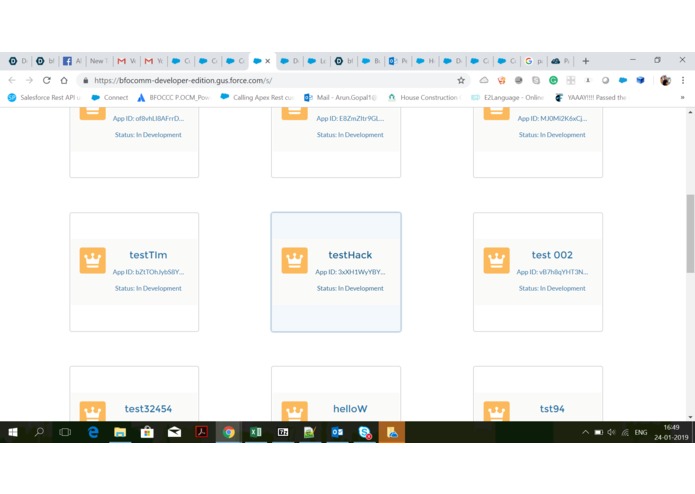Open Calling Apex Rest bookmark
695x494 pixels.
coord(257,97)
